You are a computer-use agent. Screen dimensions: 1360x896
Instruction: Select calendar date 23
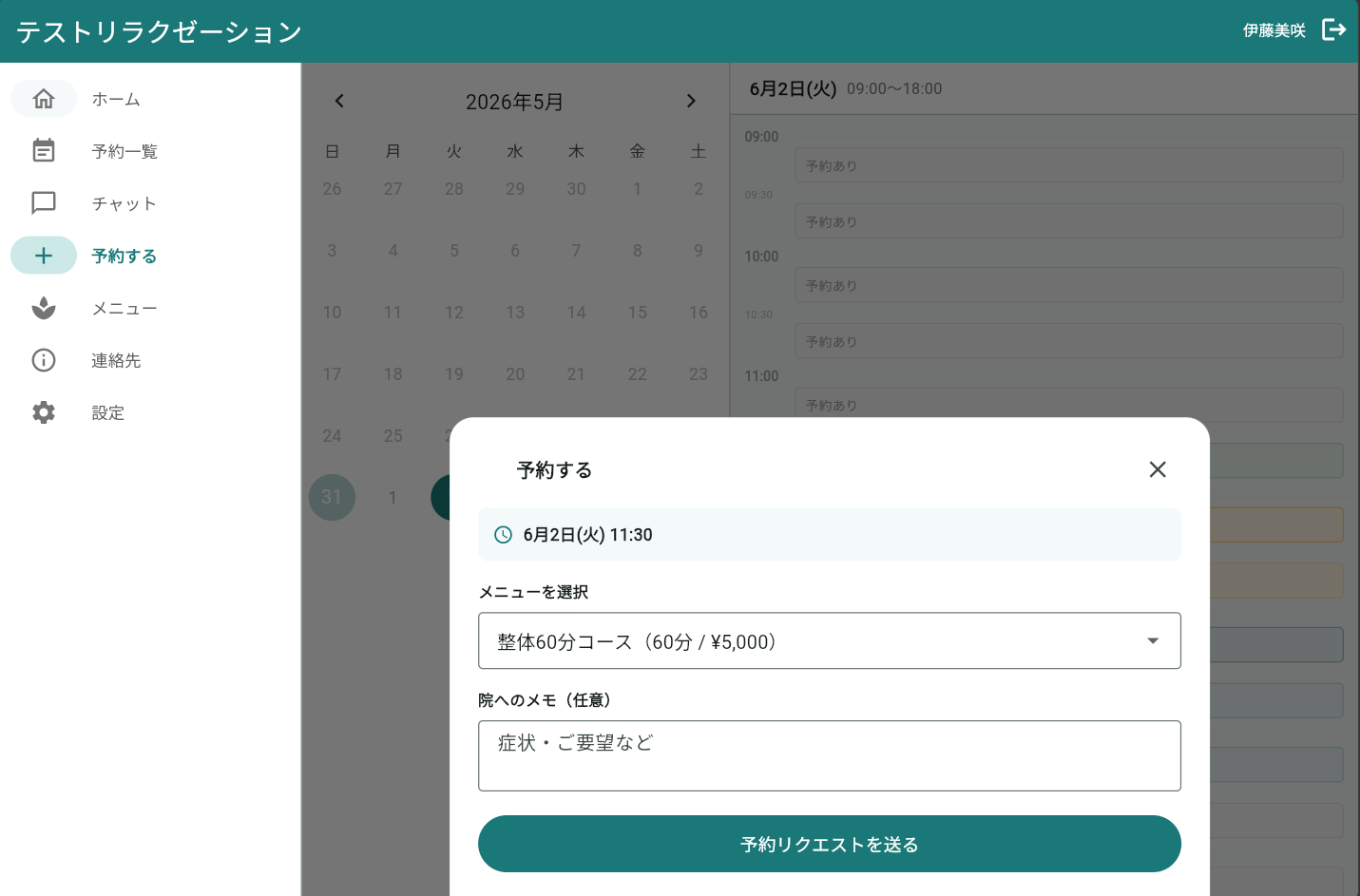[x=699, y=374]
